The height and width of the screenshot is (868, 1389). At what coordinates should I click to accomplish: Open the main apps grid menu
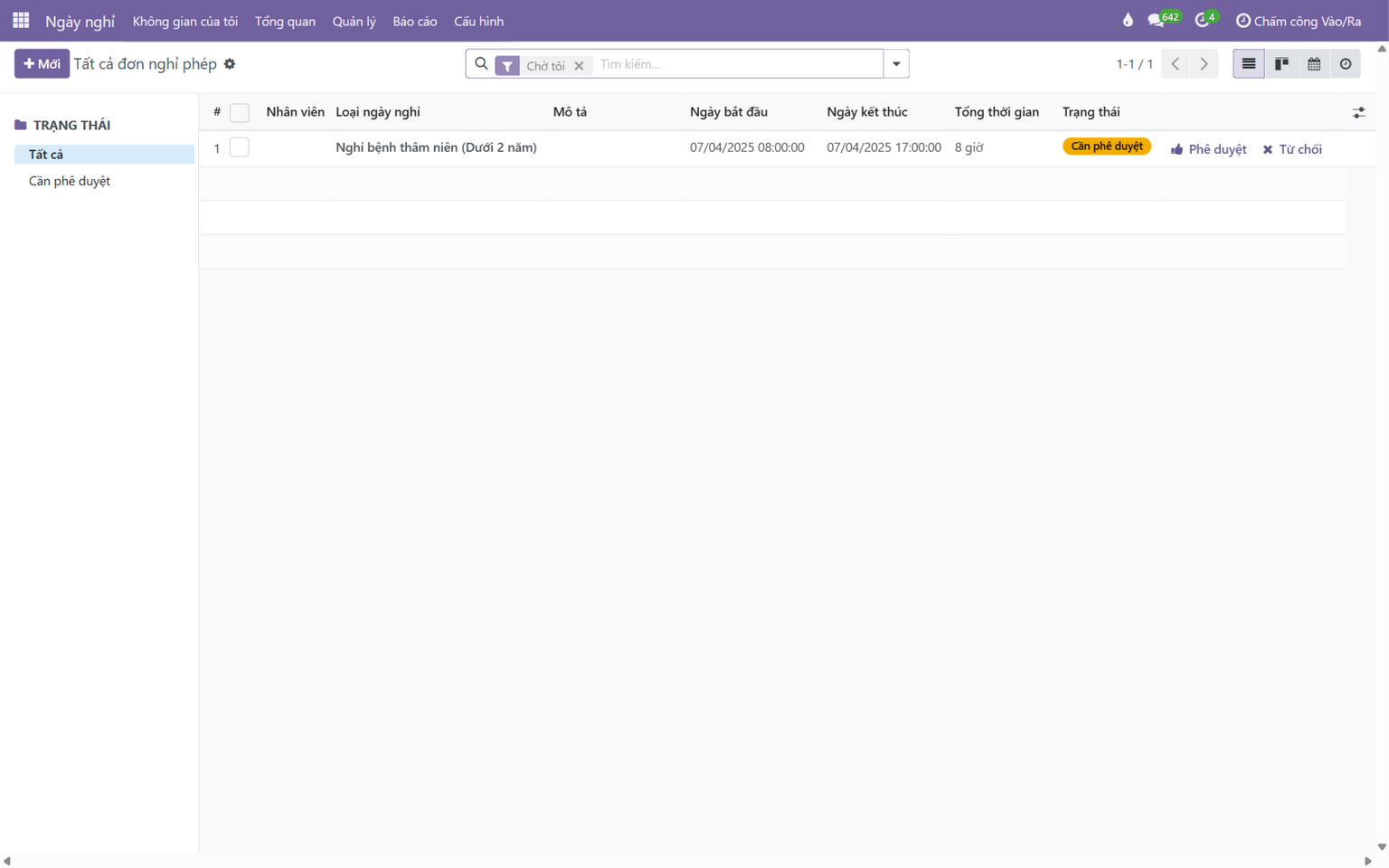click(21, 20)
